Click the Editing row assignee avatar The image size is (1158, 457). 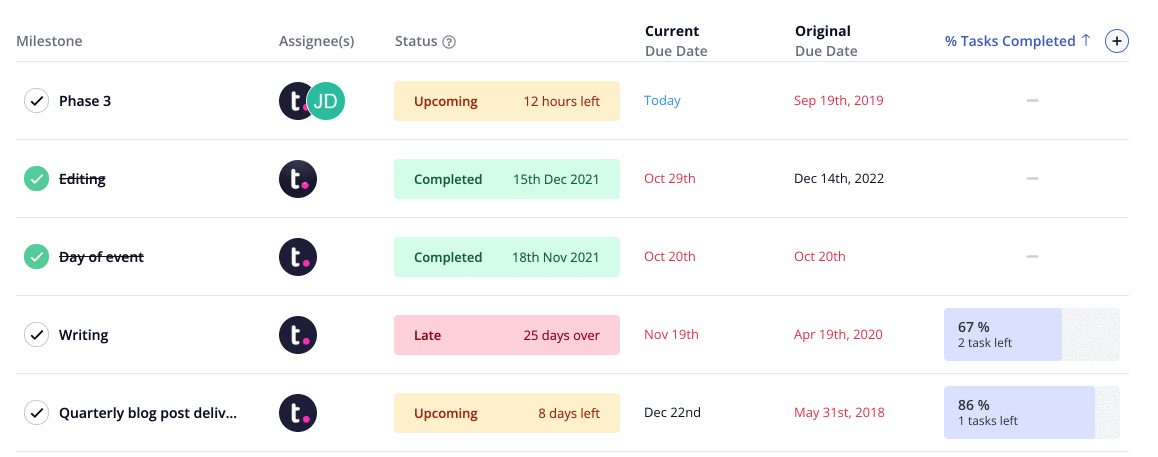coord(298,179)
